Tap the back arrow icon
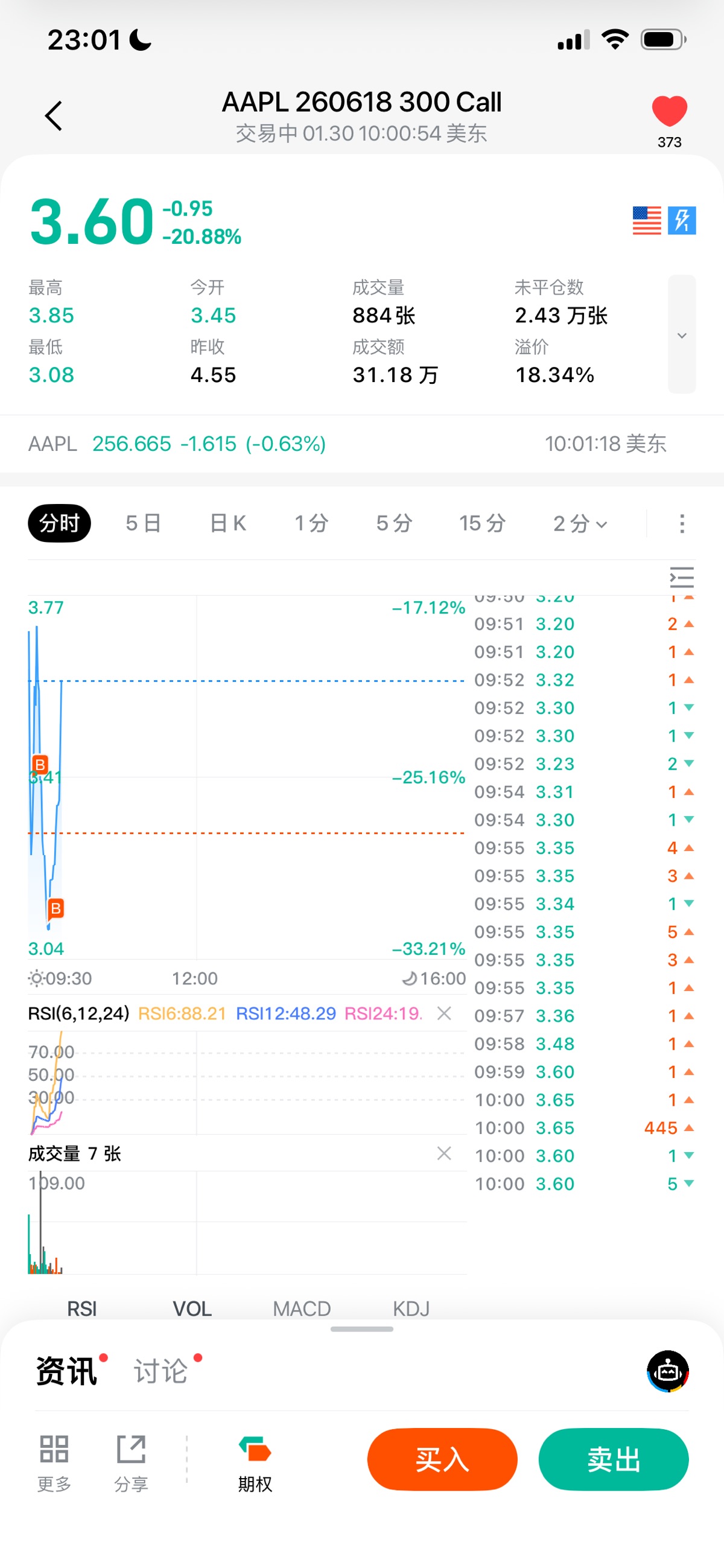 54,116
